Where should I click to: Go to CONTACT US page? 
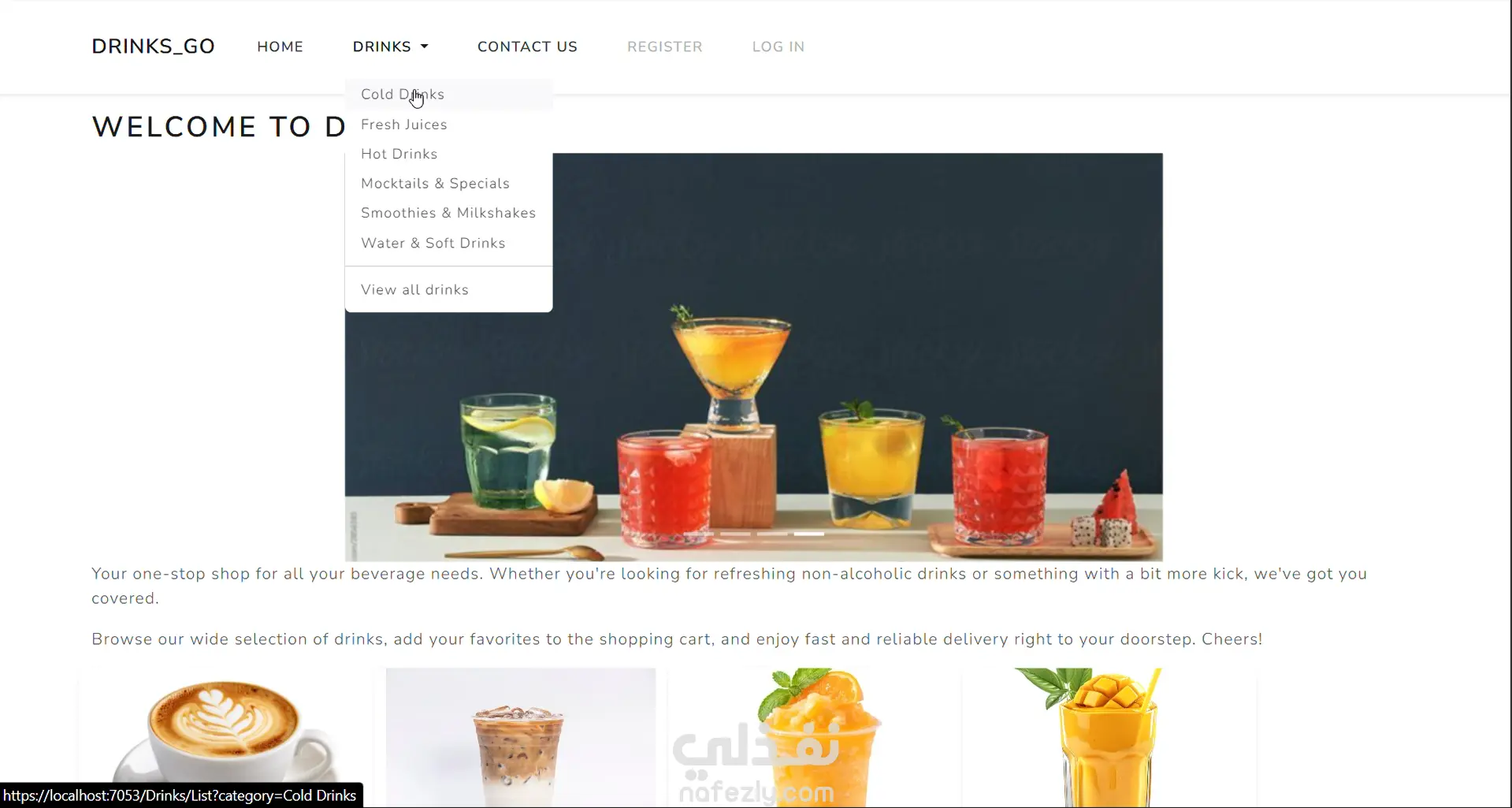[x=527, y=47]
